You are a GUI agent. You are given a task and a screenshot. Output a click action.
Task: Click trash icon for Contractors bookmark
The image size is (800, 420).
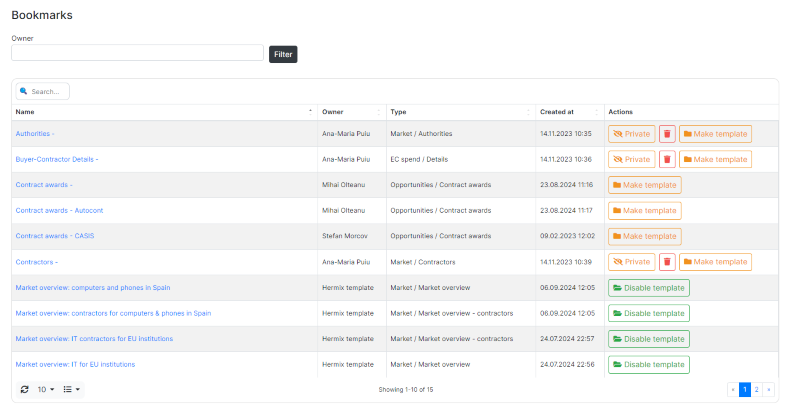[x=667, y=262]
